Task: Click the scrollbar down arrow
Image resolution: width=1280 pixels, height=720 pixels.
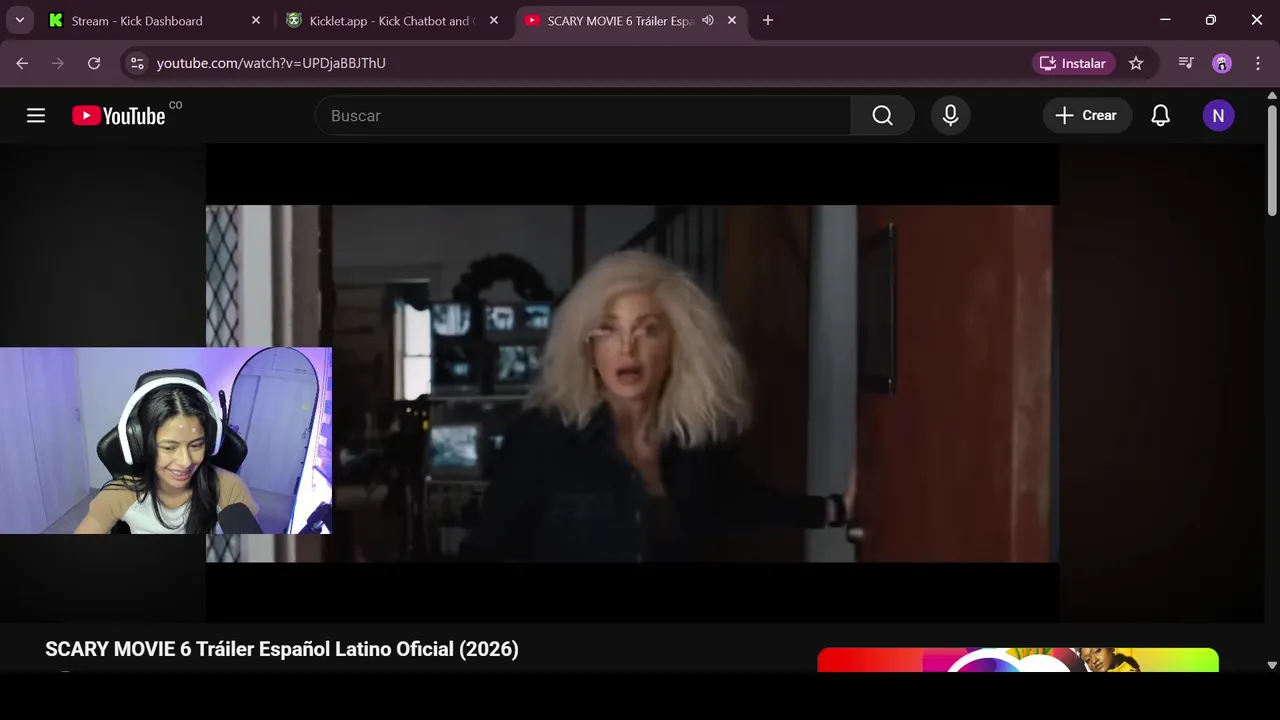Action: 1272,665
